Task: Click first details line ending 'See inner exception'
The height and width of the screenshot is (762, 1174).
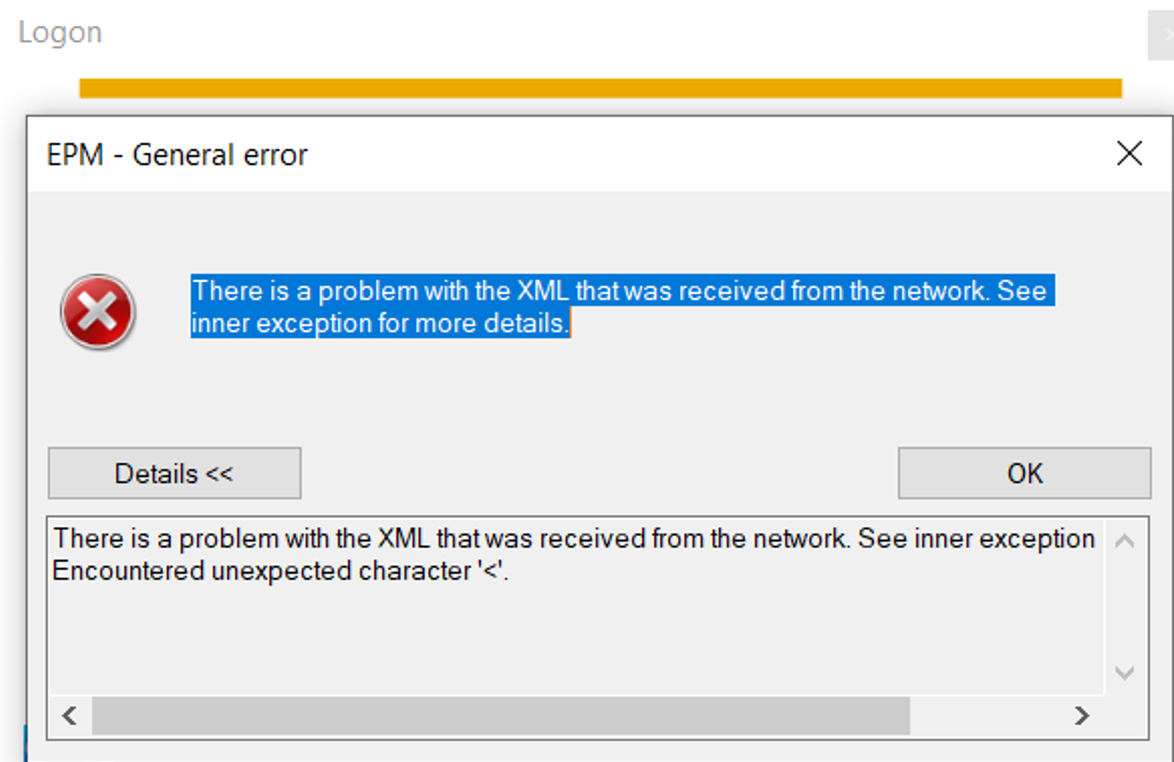Action: tap(574, 538)
